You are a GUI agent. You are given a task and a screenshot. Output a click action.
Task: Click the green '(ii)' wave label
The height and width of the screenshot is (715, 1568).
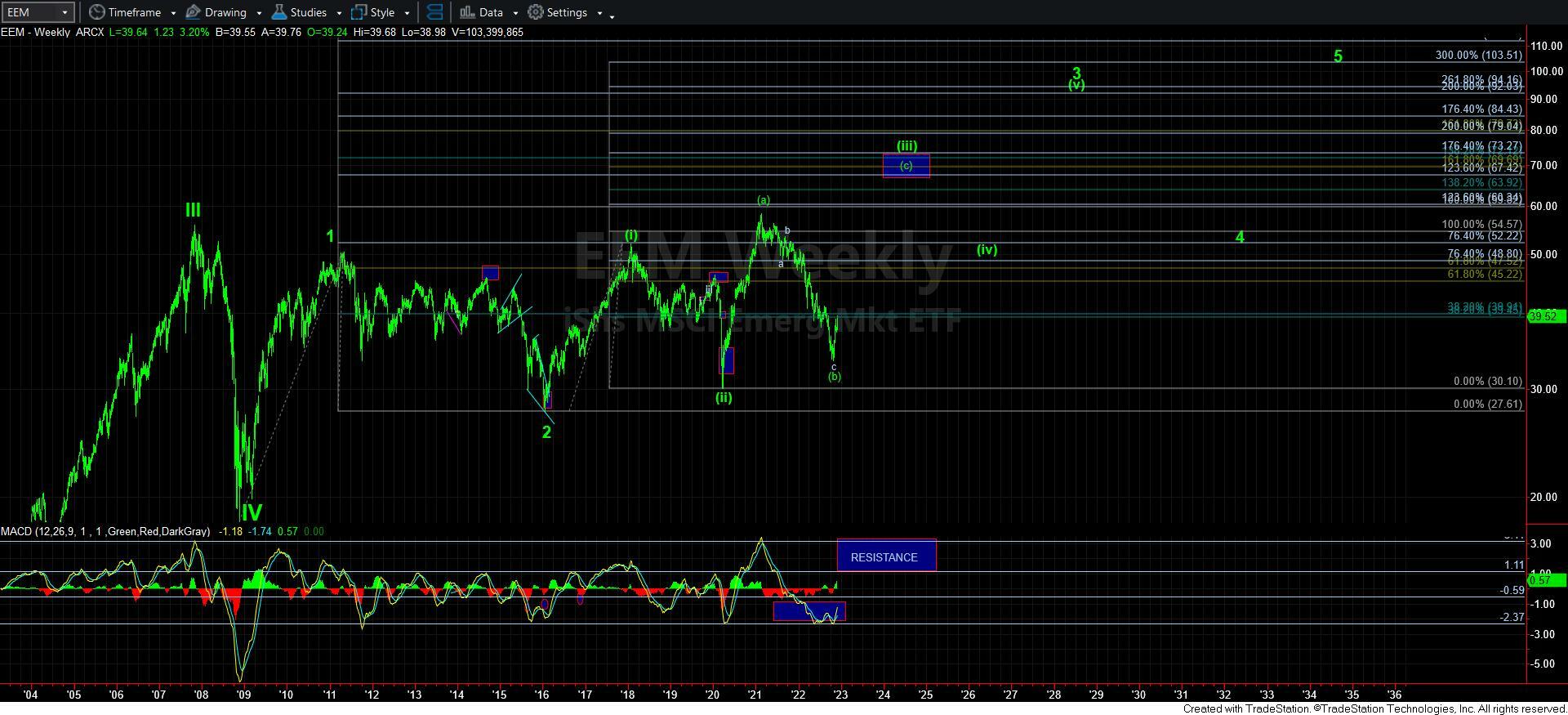(x=724, y=398)
